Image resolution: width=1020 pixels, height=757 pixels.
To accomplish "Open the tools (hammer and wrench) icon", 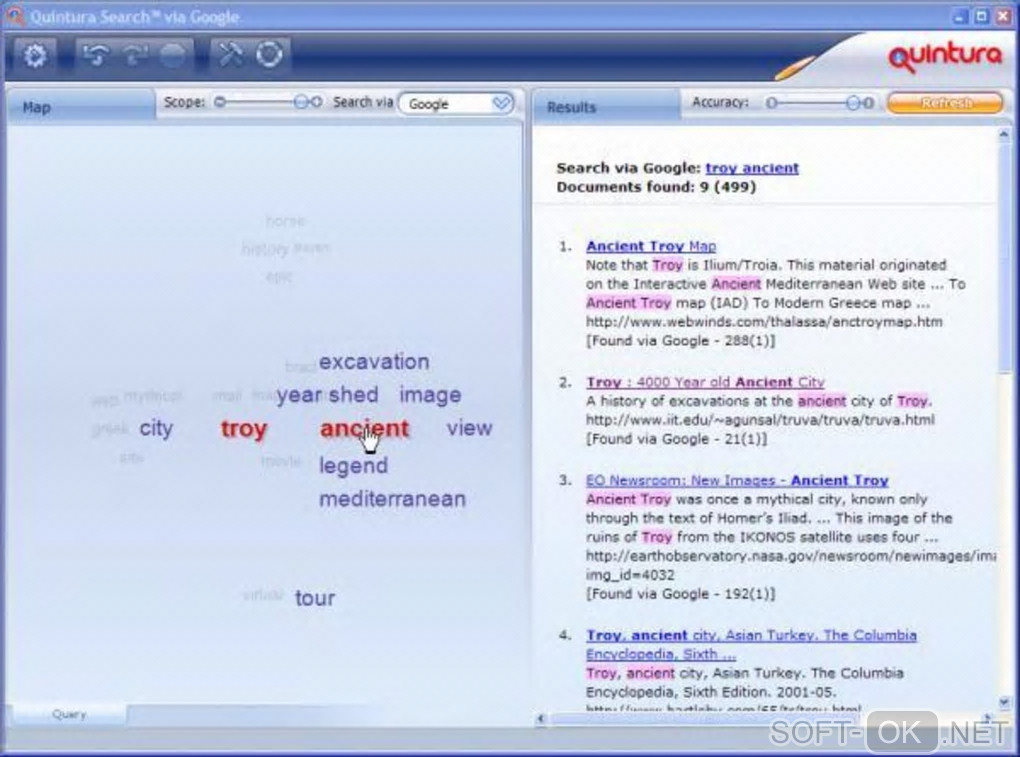I will (232, 54).
